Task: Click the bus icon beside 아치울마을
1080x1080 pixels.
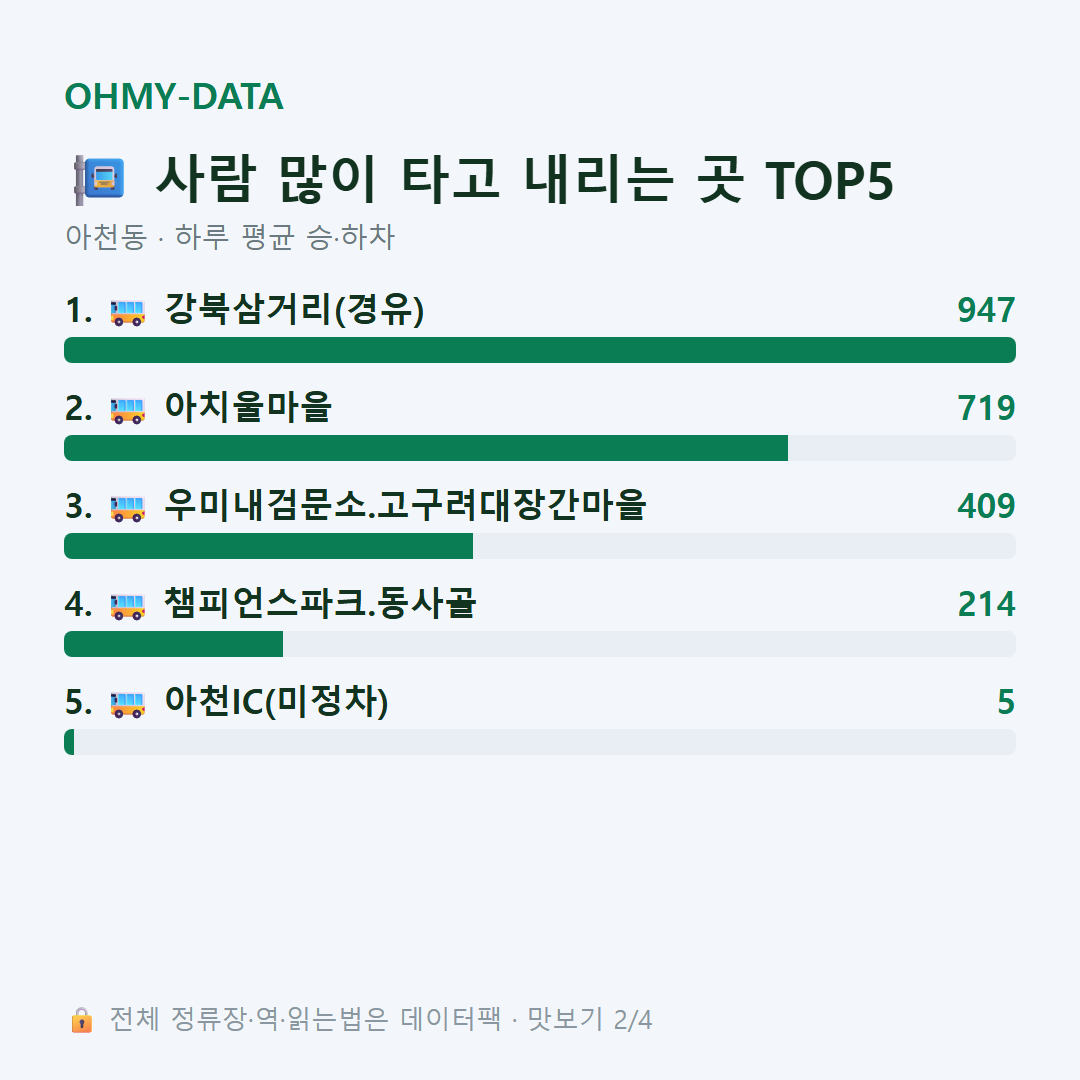Action: click(127, 410)
